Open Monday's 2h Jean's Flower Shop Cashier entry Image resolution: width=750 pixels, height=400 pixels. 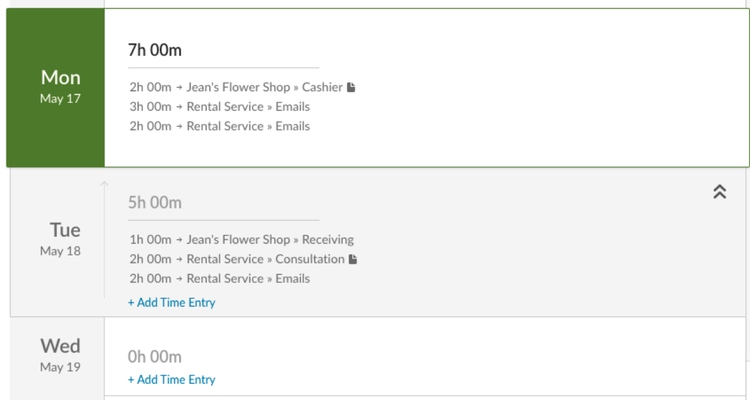[x=236, y=88]
